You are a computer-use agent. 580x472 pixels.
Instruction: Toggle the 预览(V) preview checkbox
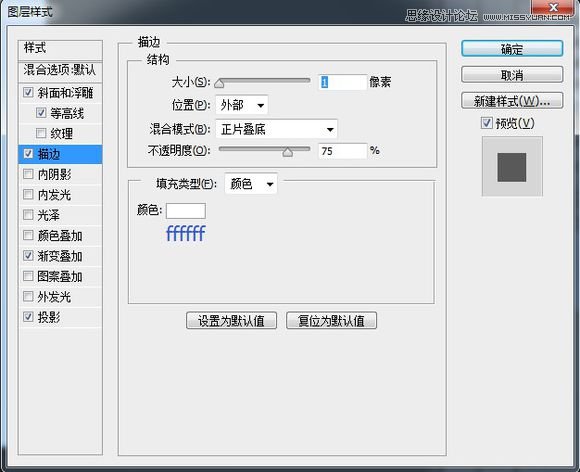pyautogui.click(x=487, y=123)
